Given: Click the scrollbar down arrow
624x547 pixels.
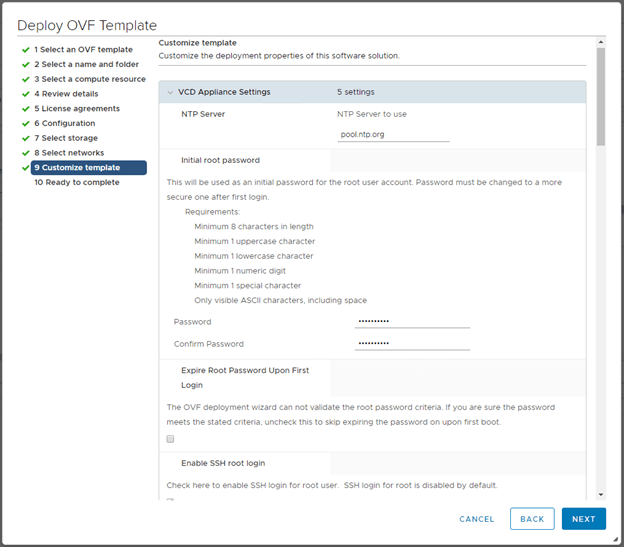Looking at the screenshot, I should tap(601, 494).
